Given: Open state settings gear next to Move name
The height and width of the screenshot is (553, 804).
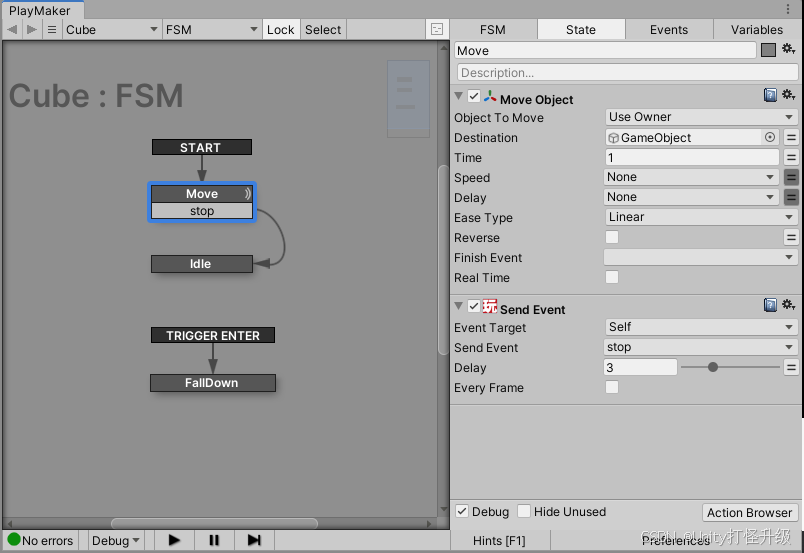Looking at the screenshot, I should point(789,49).
